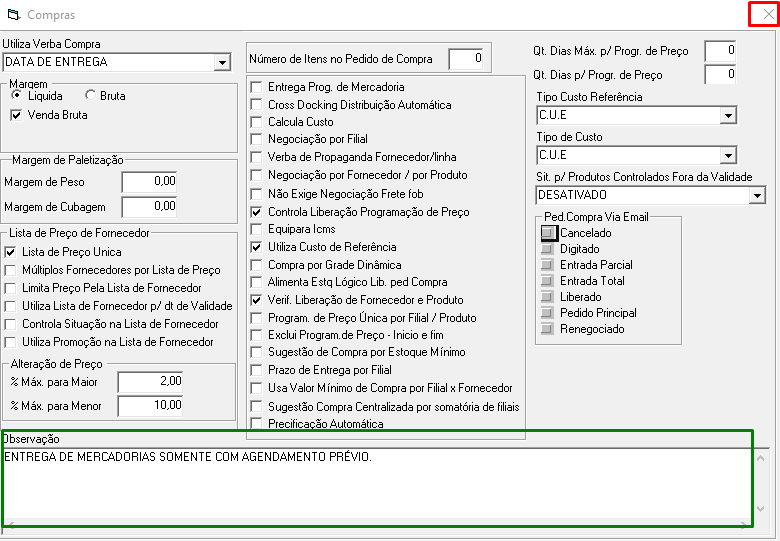The height and width of the screenshot is (541, 780).
Task: Click the Qt. Dias p/ Progr. de Preço field
Action: click(x=720, y=75)
